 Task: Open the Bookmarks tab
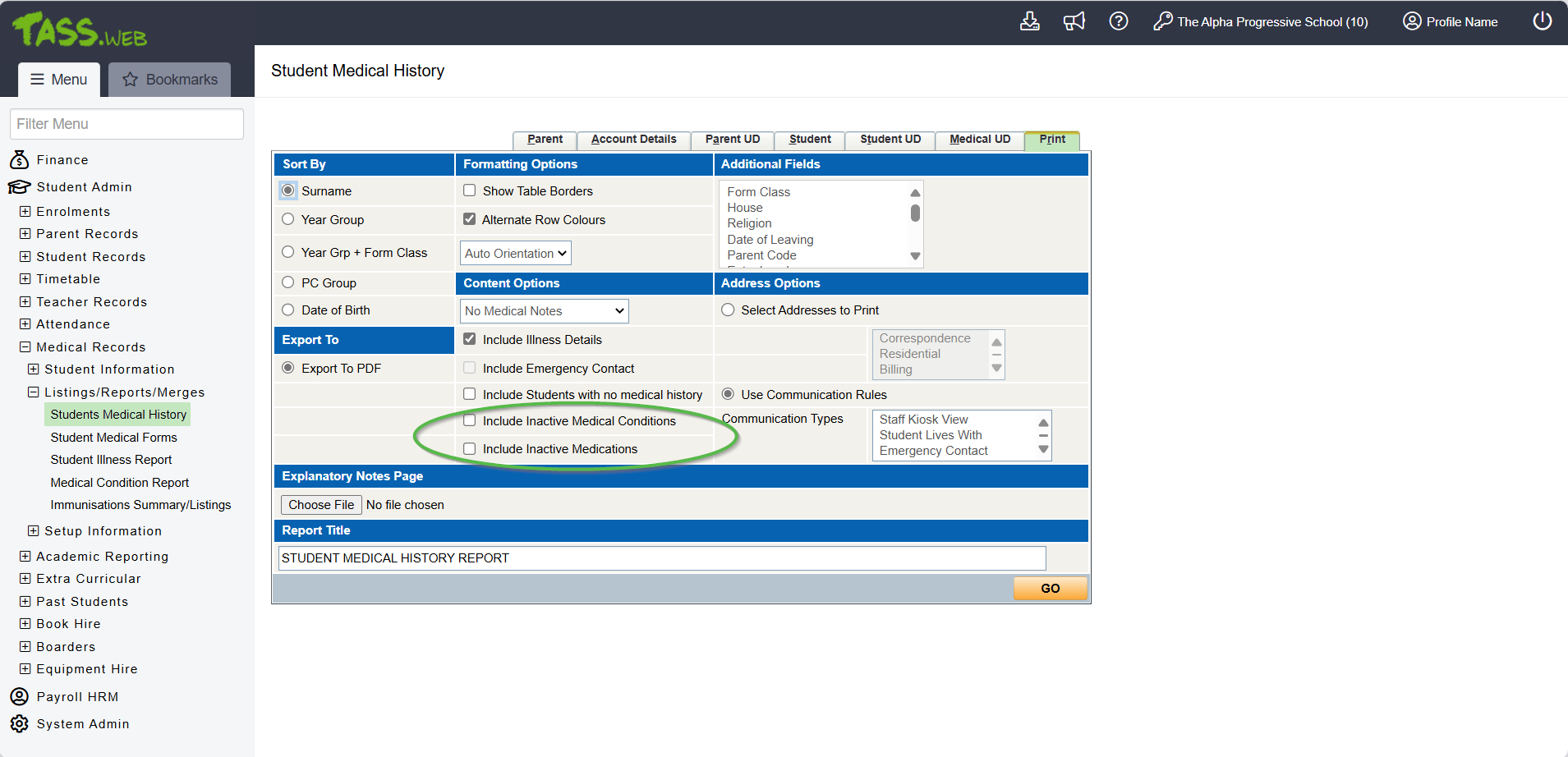point(170,80)
